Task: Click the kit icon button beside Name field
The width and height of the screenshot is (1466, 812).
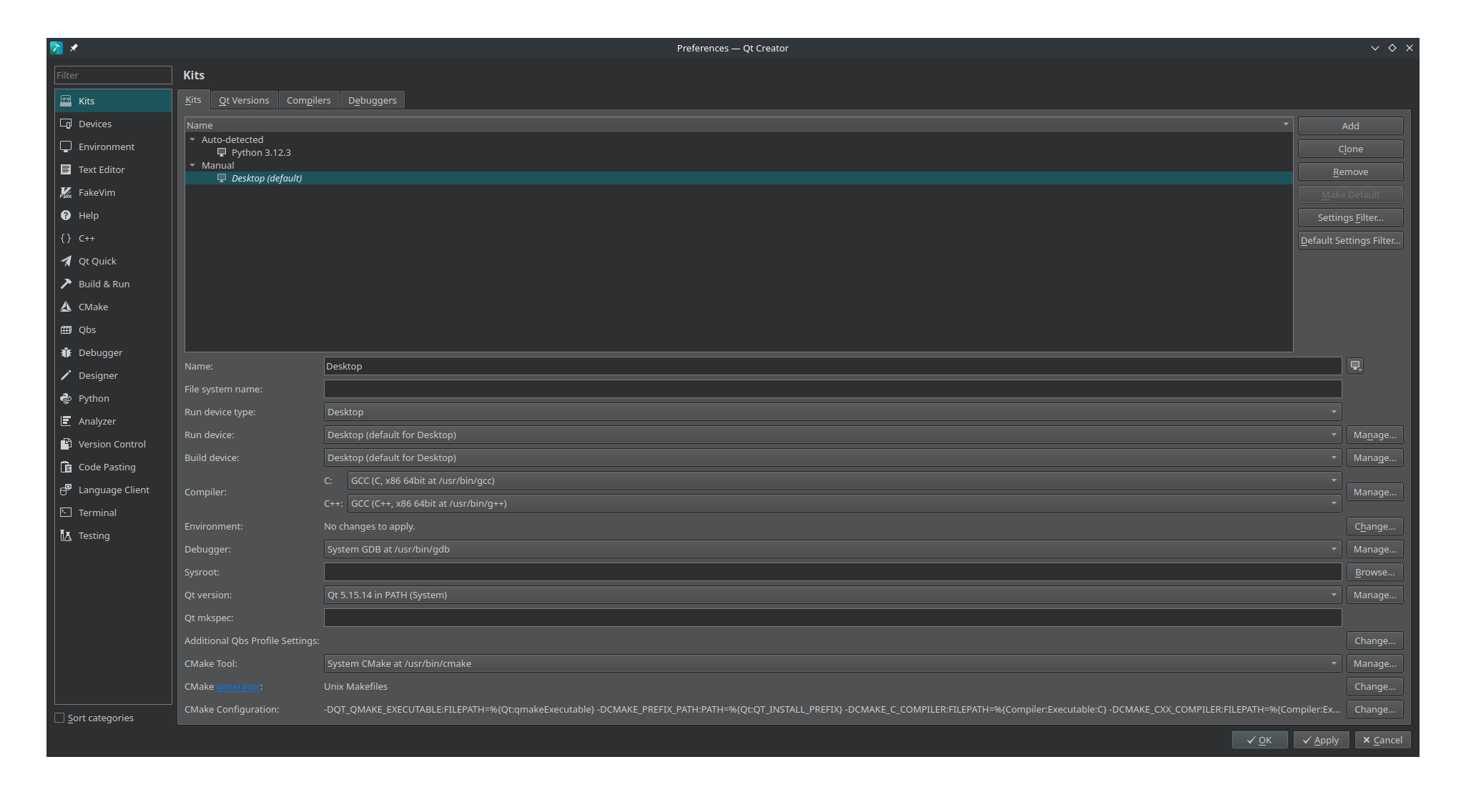Action: [x=1355, y=366]
